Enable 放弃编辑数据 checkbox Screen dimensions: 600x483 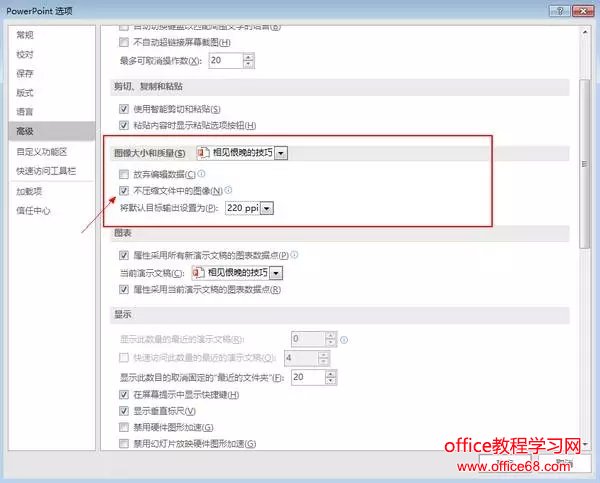(124, 175)
